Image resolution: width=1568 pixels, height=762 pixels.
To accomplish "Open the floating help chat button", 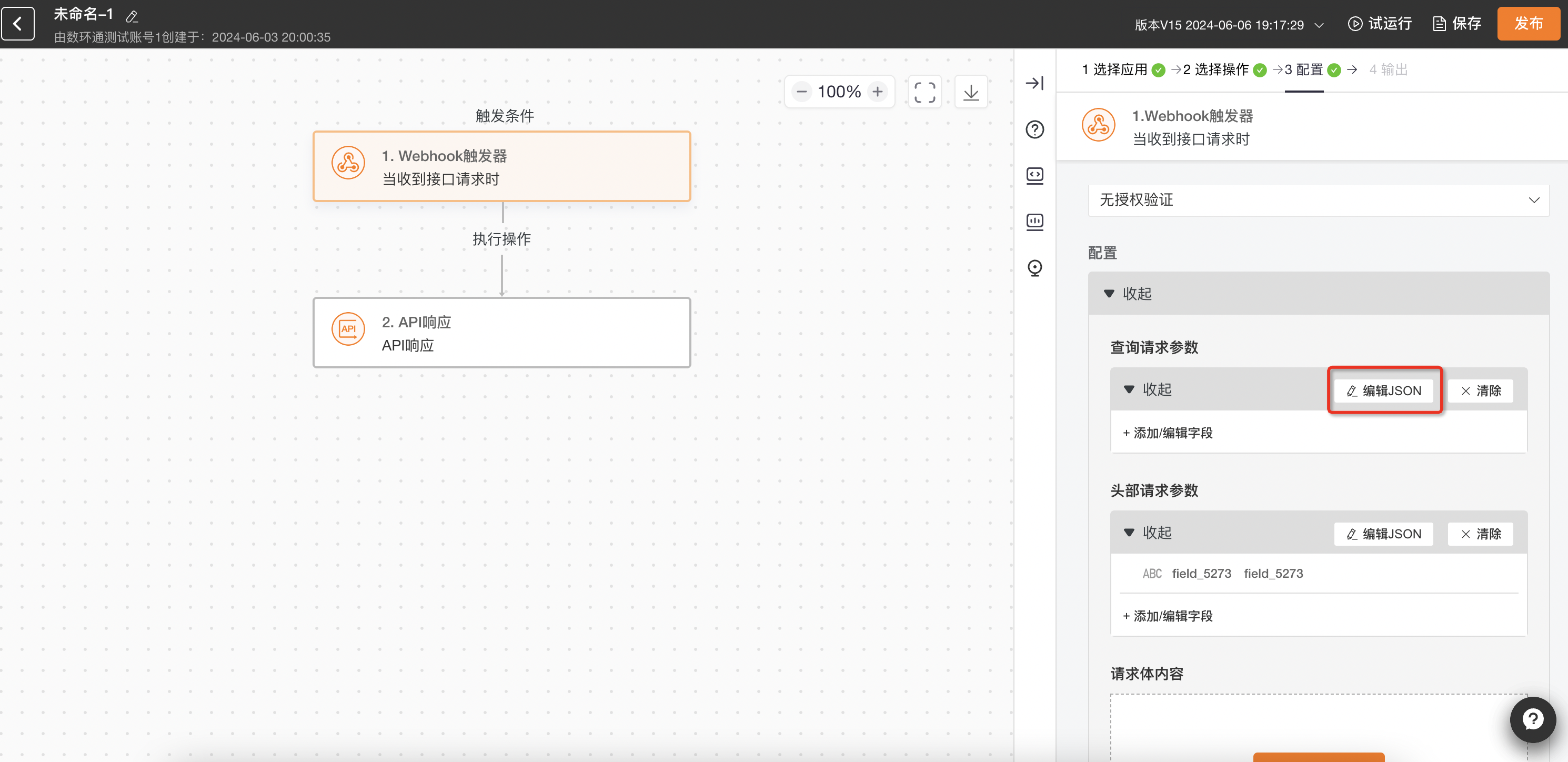I will point(1533,719).
